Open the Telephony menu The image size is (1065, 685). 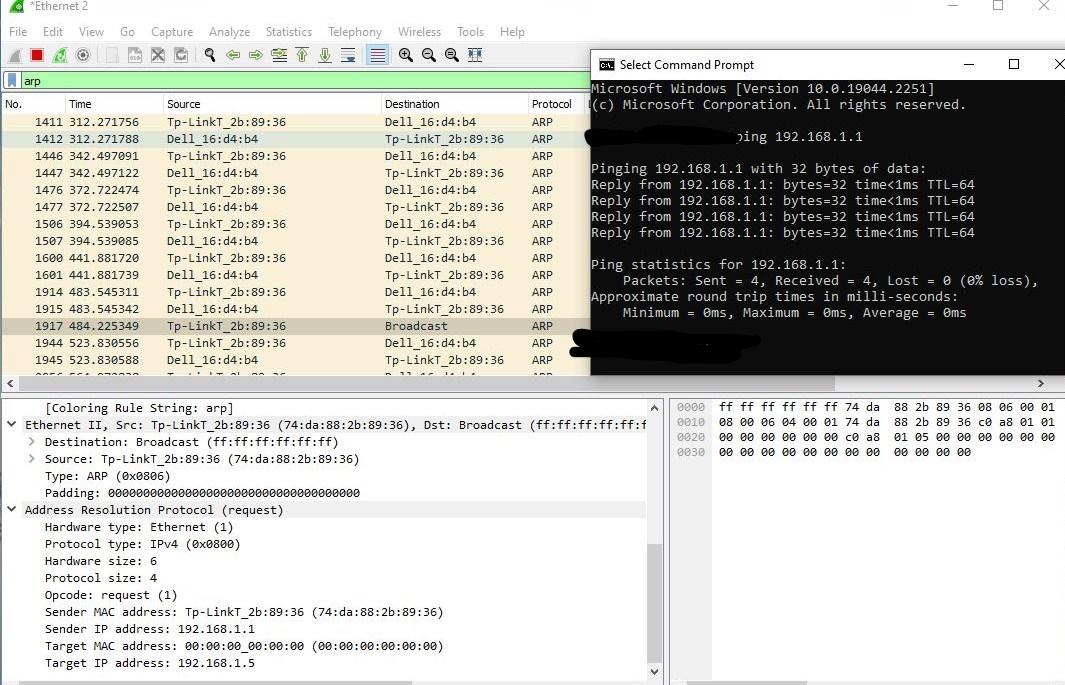tap(355, 32)
